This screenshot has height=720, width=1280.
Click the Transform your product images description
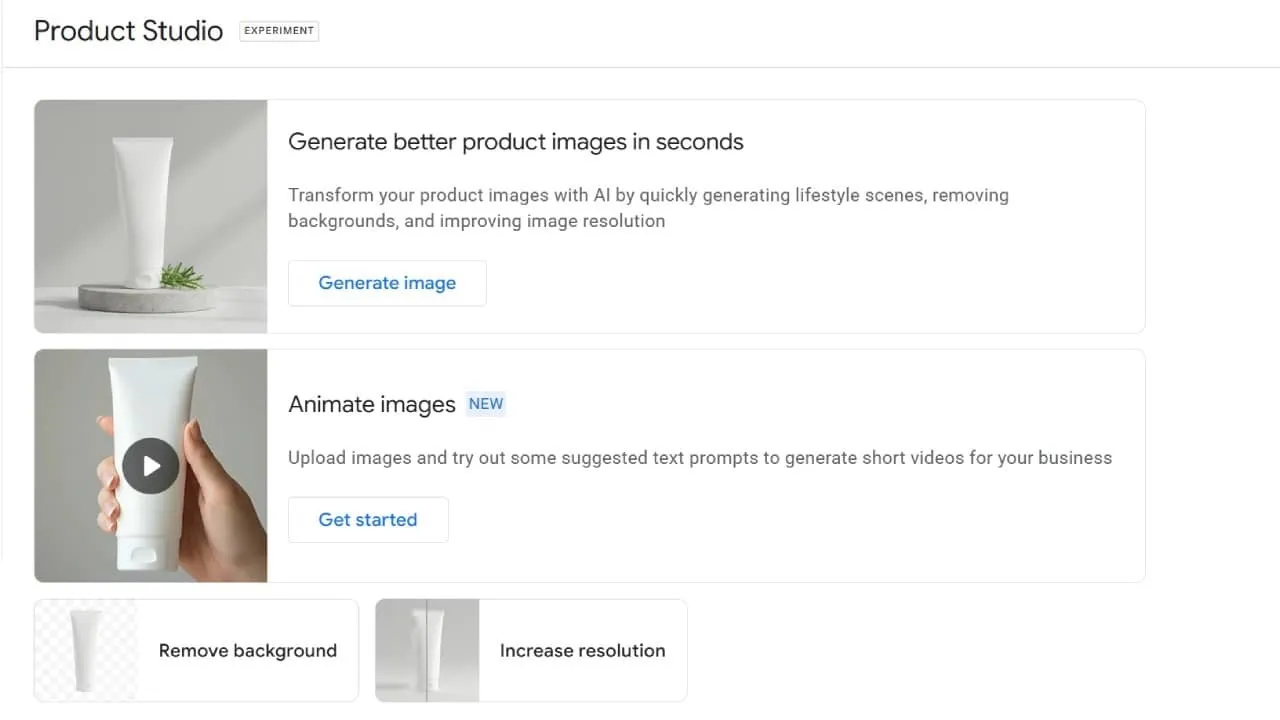click(648, 208)
